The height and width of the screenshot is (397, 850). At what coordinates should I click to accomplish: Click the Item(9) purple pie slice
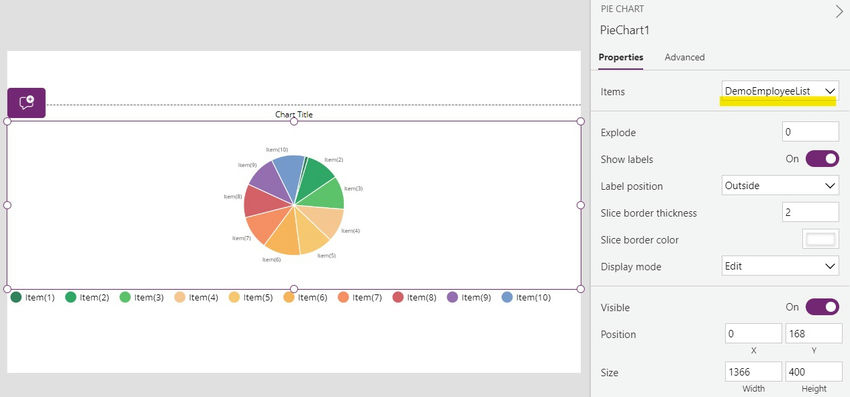268,182
